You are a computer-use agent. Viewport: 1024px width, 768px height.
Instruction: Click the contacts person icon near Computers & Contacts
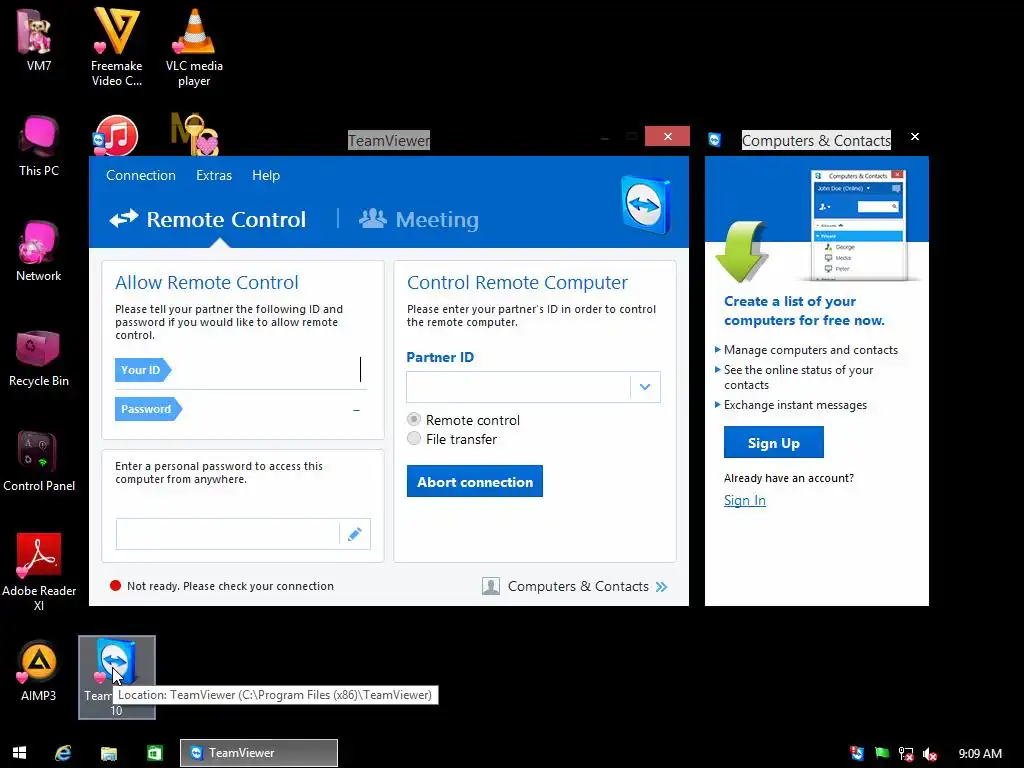coord(490,586)
